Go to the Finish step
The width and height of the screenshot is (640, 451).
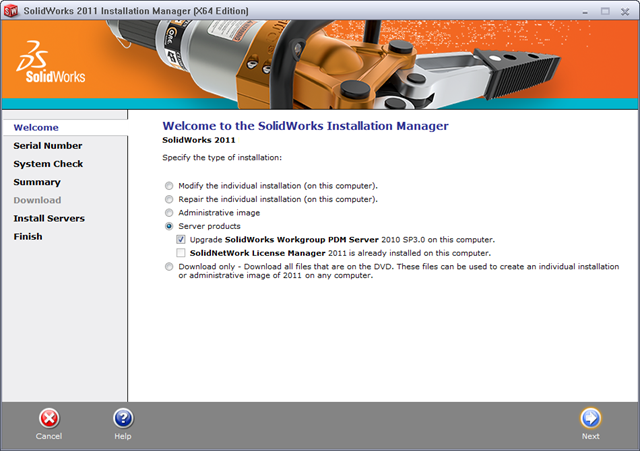click(x=28, y=237)
